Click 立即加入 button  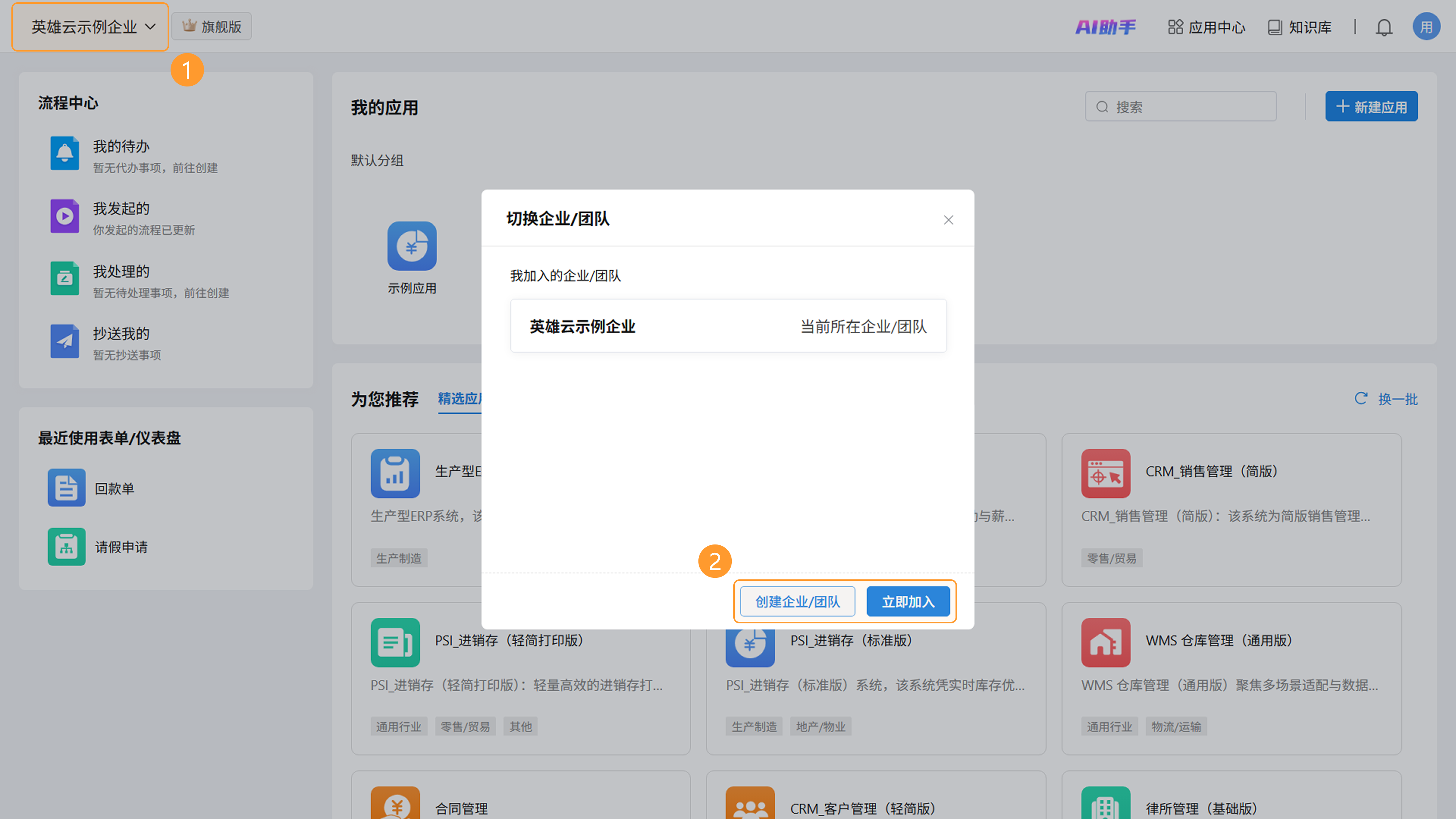[908, 601]
